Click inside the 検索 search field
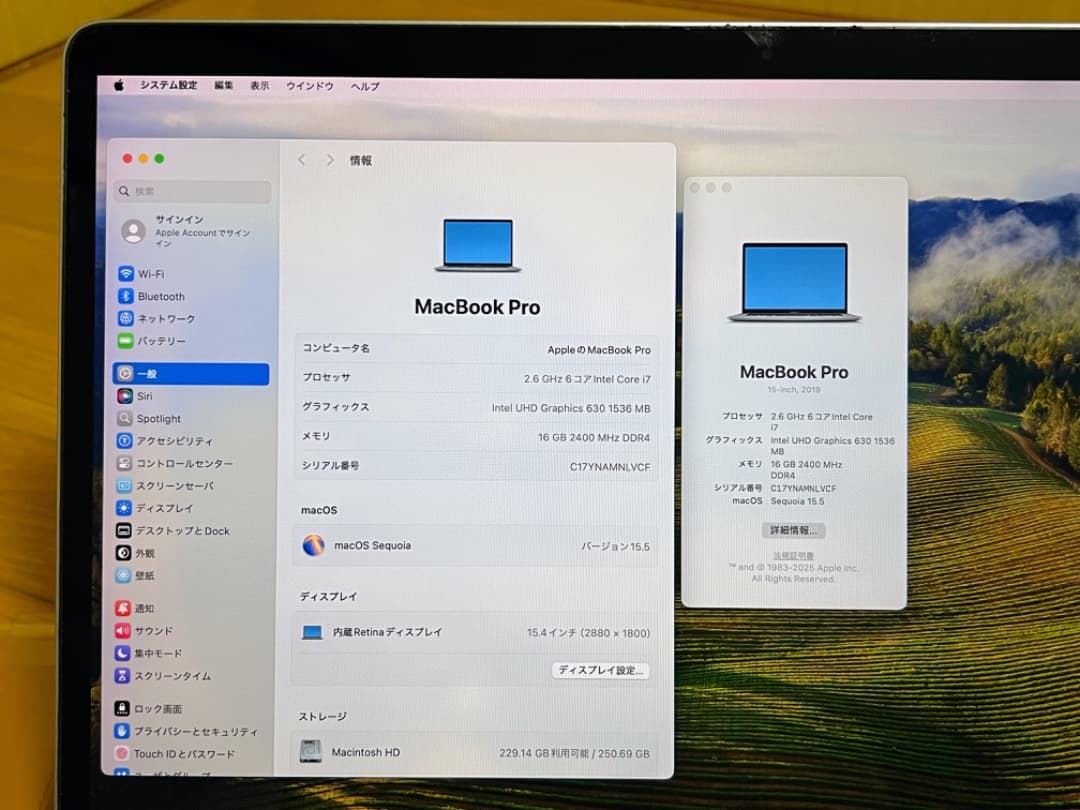1080x810 pixels. pyautogui.click(x=191, y=191)
